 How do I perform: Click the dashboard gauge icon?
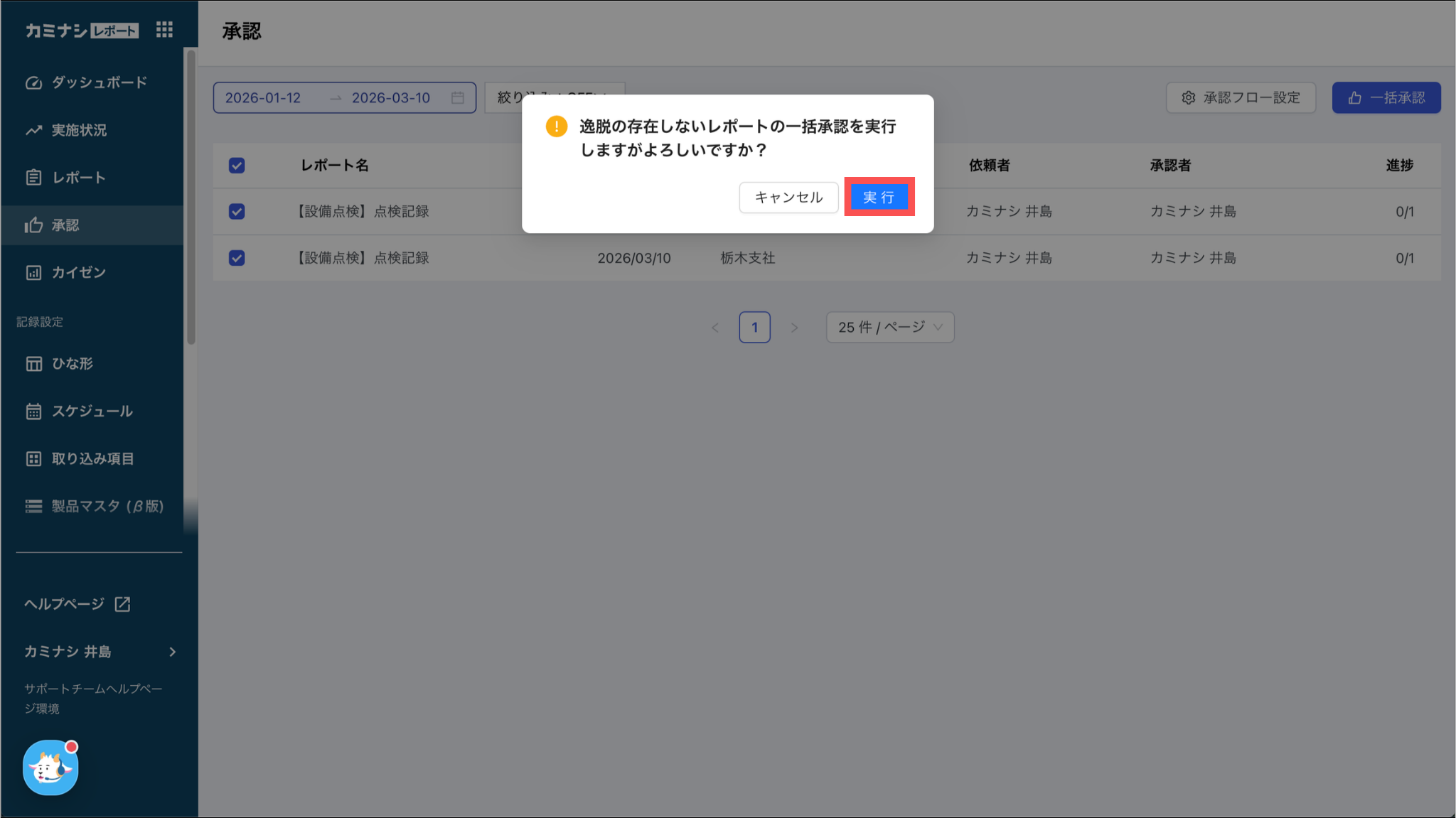point(33,83)
